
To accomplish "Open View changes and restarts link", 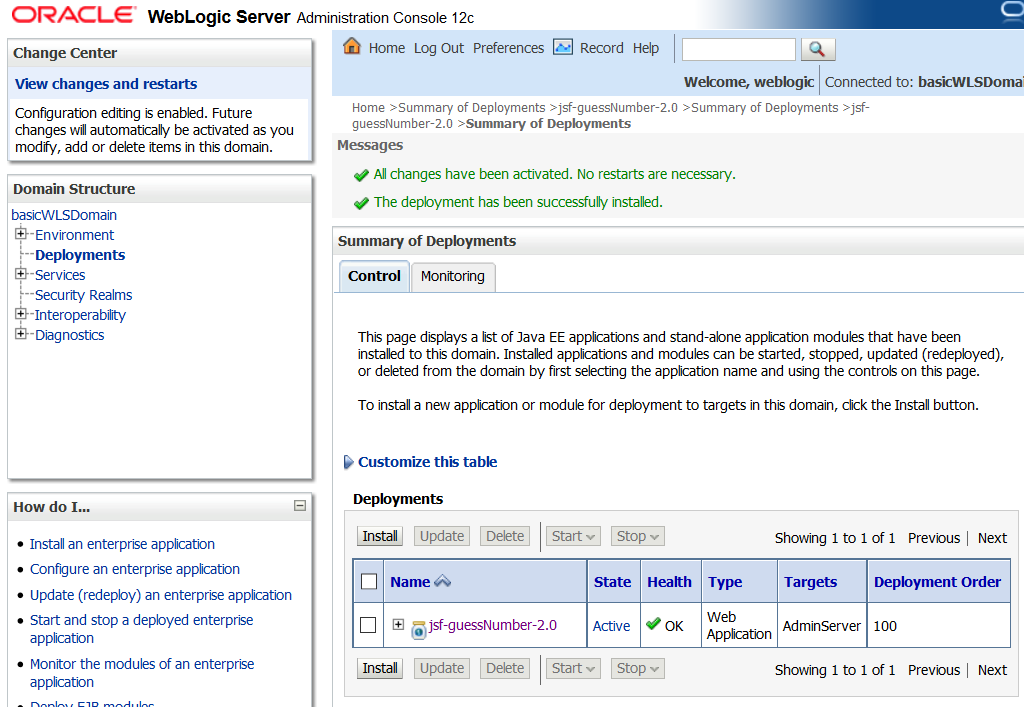I will [106, 84].
